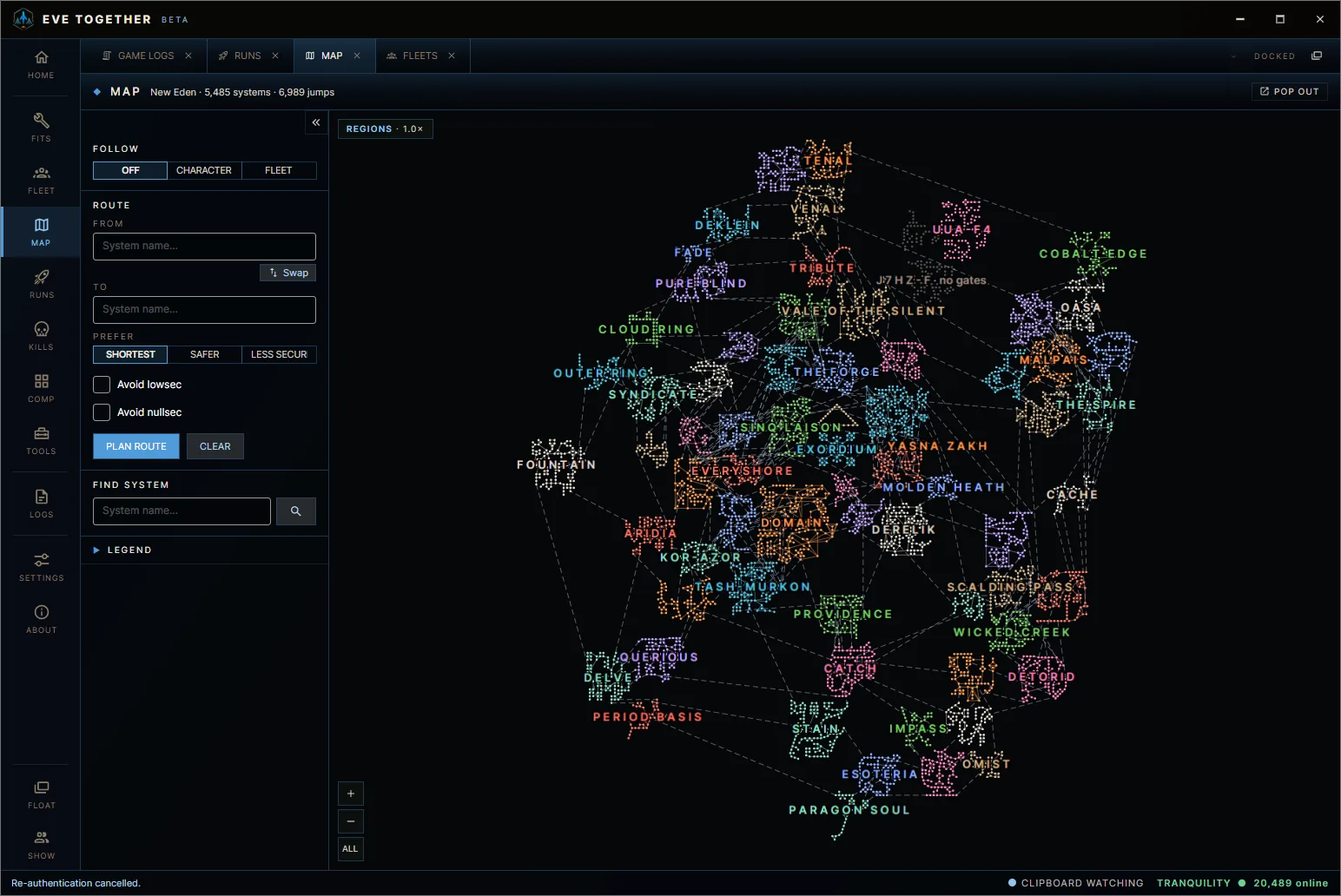The width and height of the screenshot is (1341, 896).
Task: Open the About info icon
Action: (x=41, y=618)
